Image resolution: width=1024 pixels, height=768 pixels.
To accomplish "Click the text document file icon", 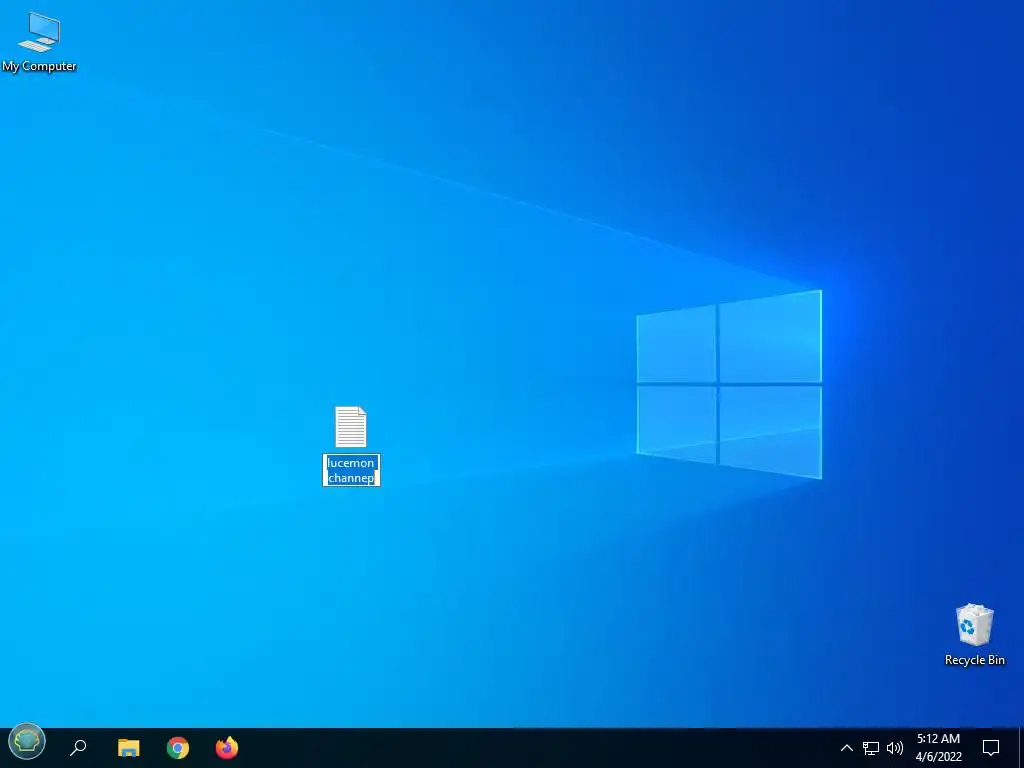I will click(x=351, y=427).
